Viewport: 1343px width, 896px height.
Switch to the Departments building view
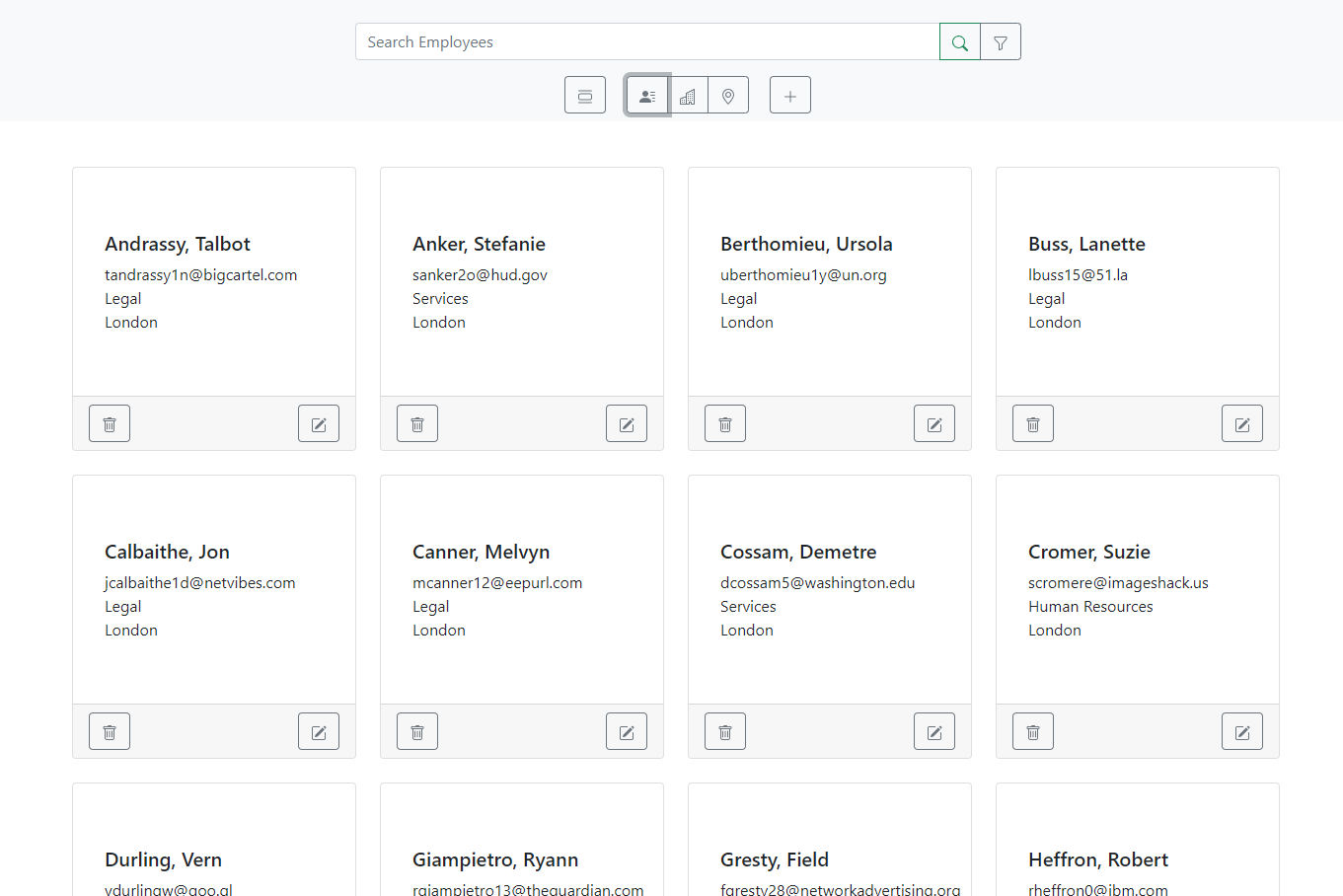click(688, 95)
